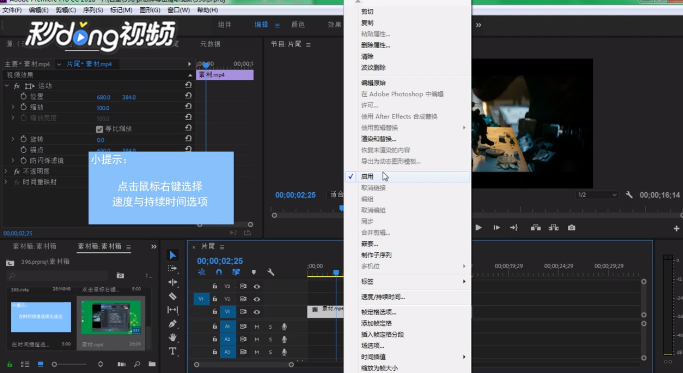Collapse the Motion effect group
683x373 pixels.
[7, 85]
